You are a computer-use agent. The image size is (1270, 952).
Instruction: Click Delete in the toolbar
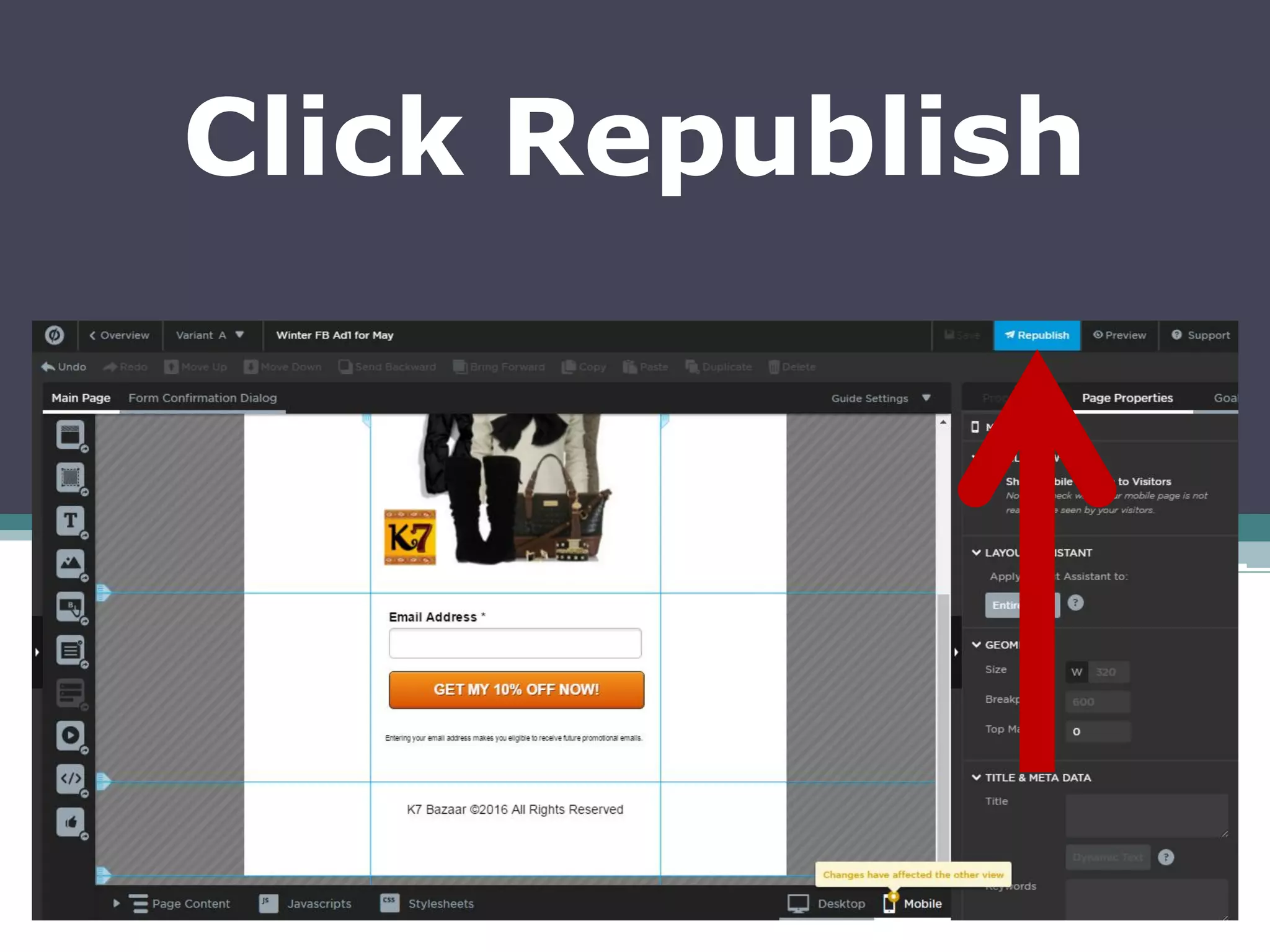792,367
